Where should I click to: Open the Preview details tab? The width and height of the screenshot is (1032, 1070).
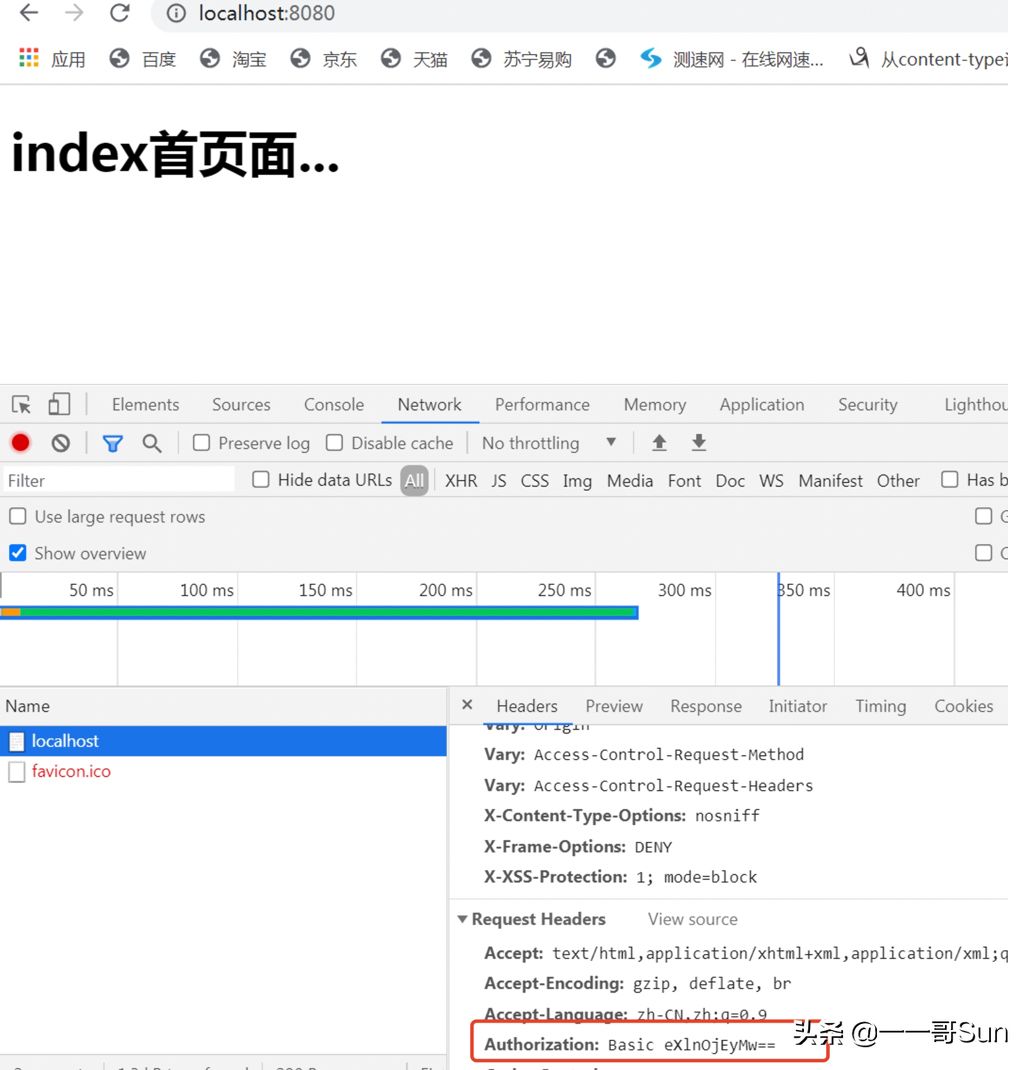point(614,706)
